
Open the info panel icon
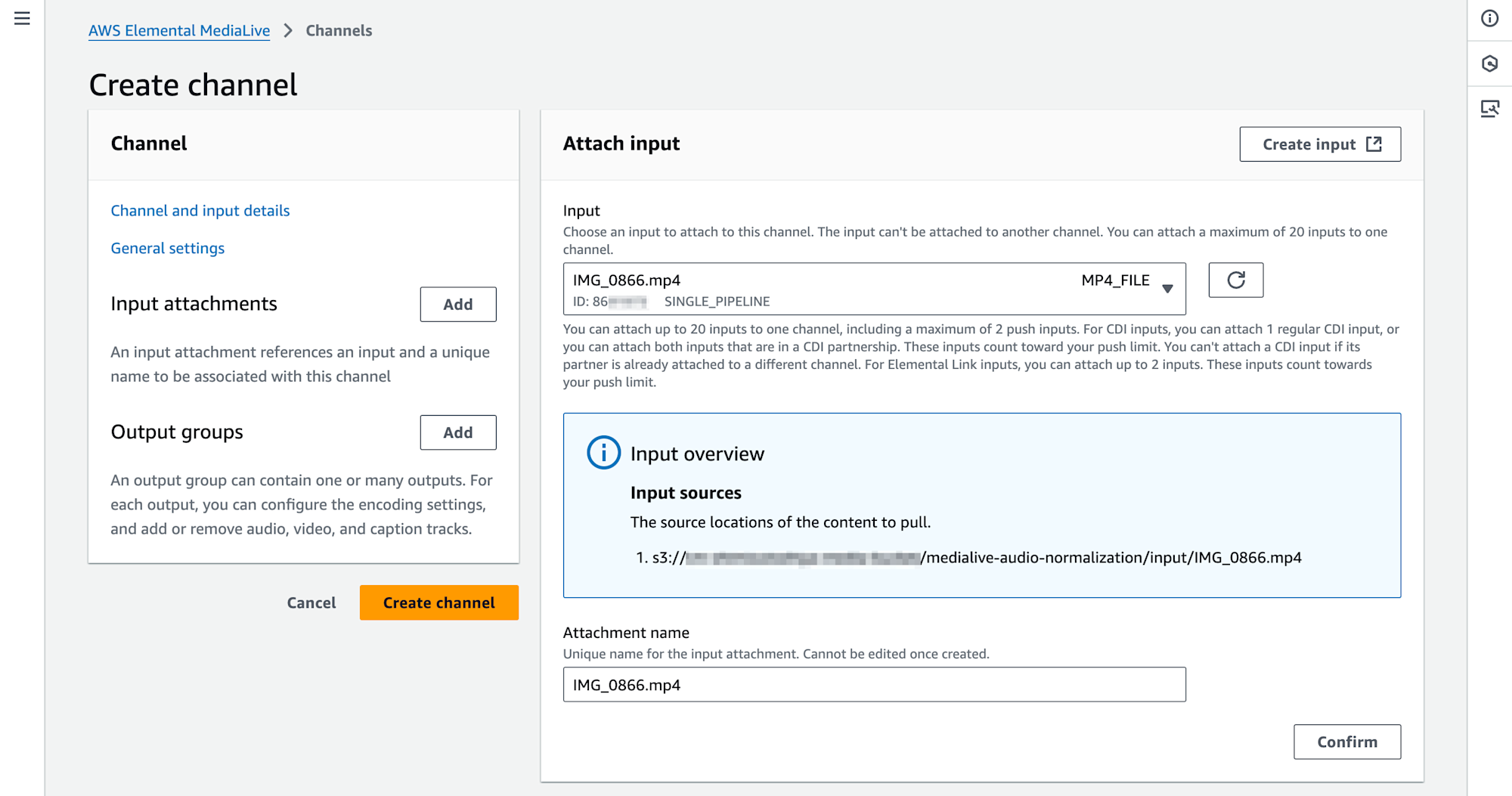tap(1489, 18)
